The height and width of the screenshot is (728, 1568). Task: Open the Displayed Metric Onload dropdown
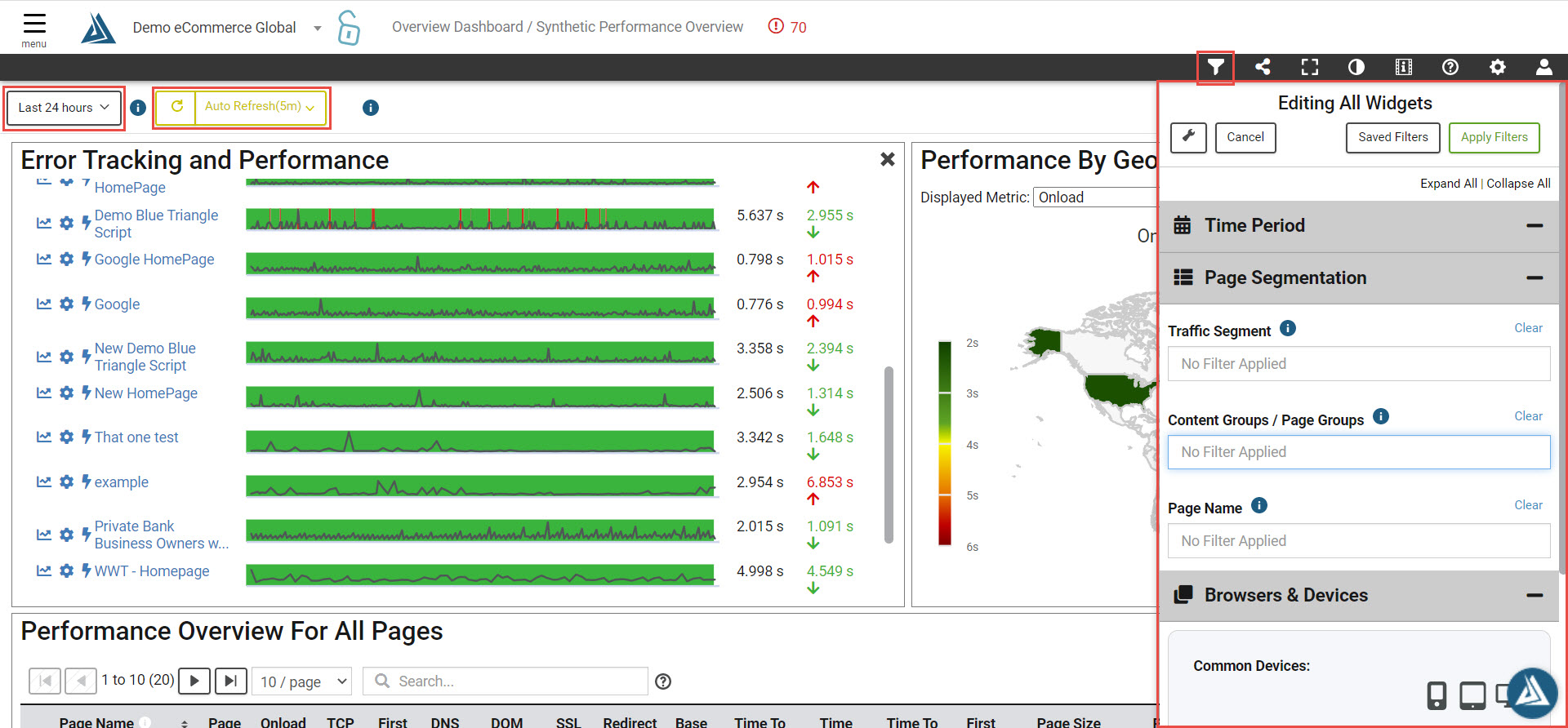1096,198
